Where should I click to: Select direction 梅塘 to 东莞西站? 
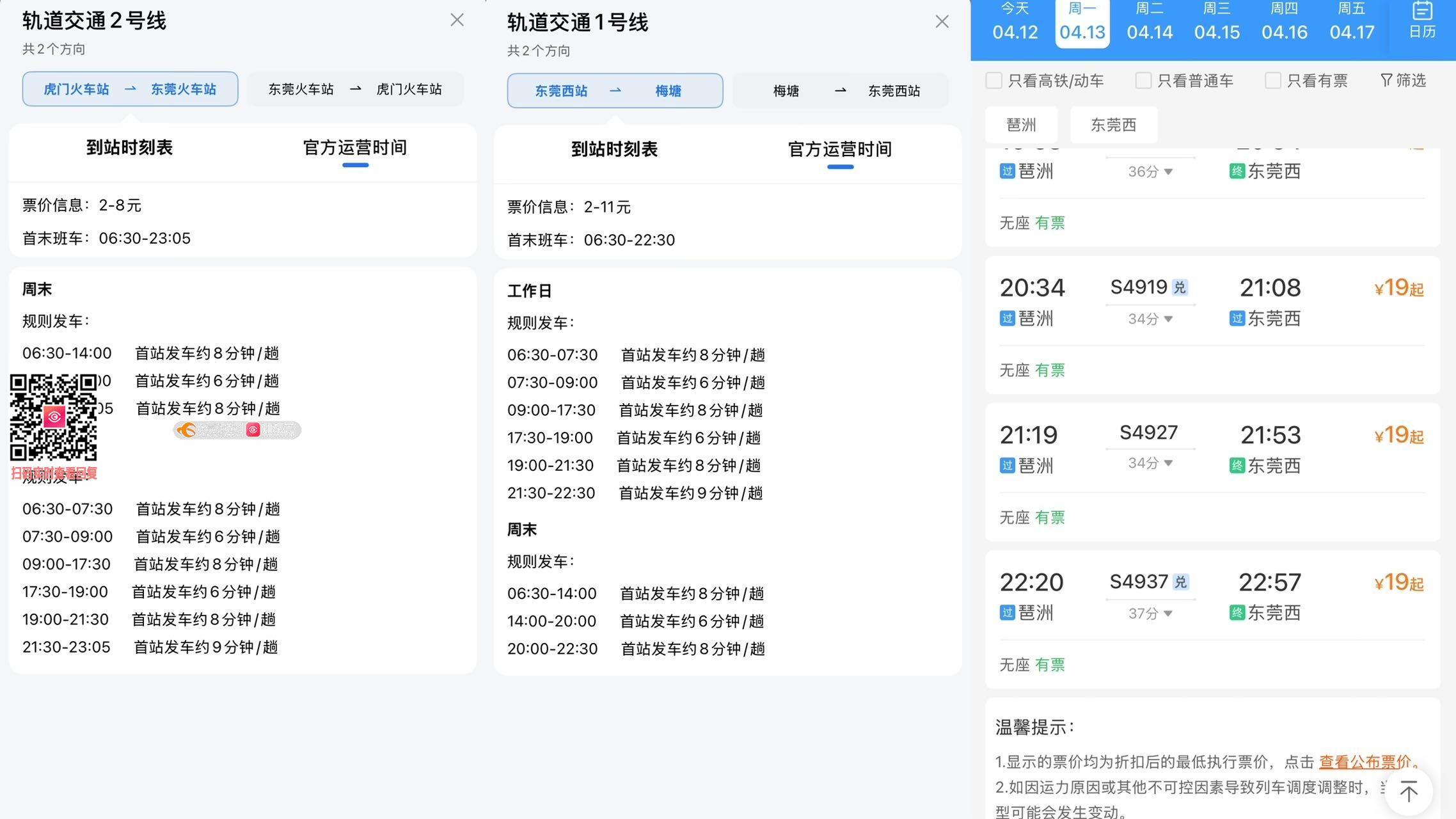[840, 91]
